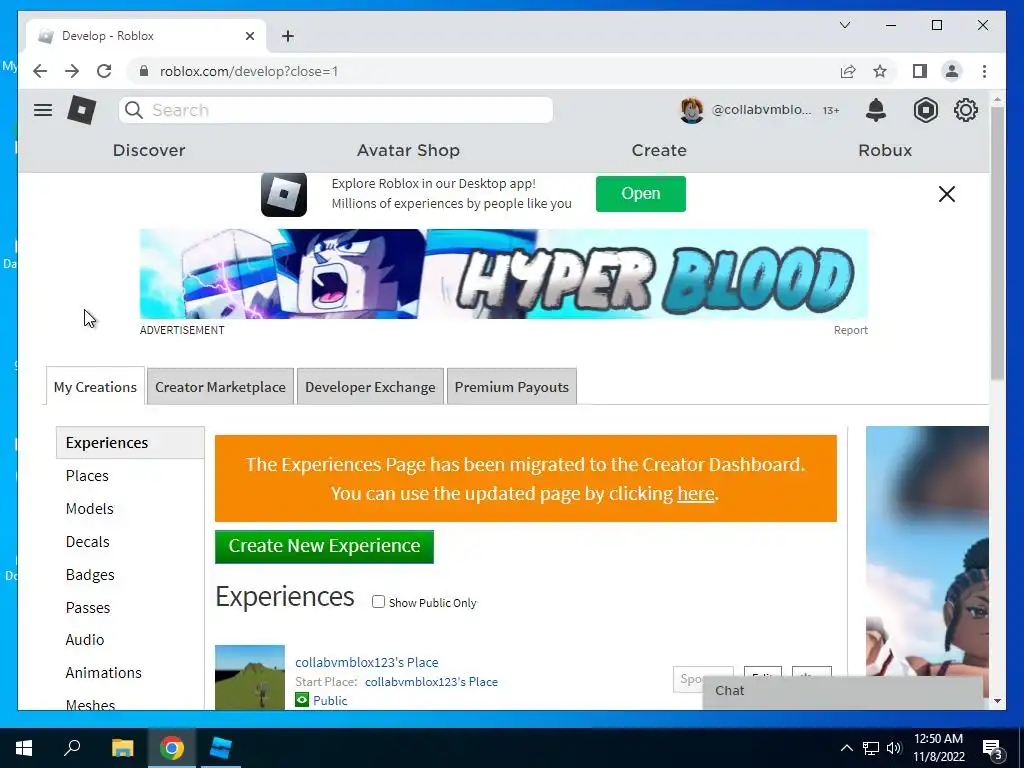Open the Chat panel bar
Viewport: 1024px width, 768px height.
click(x=842, y=691)
